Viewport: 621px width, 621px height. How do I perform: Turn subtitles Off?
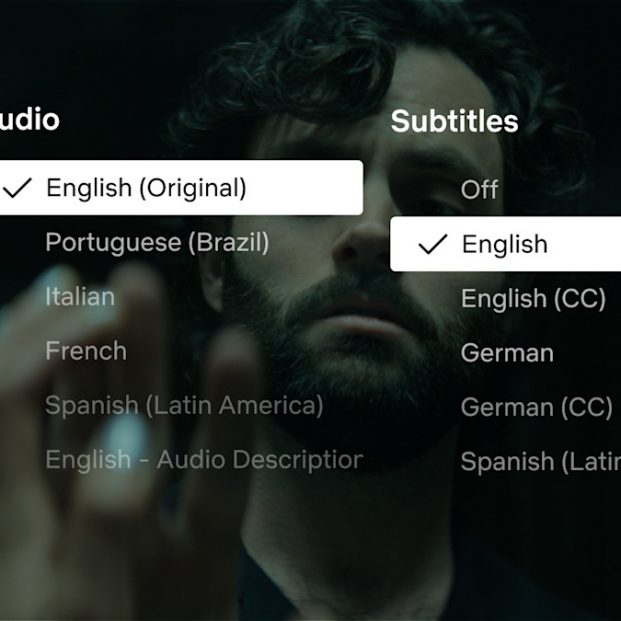point(479,190)
